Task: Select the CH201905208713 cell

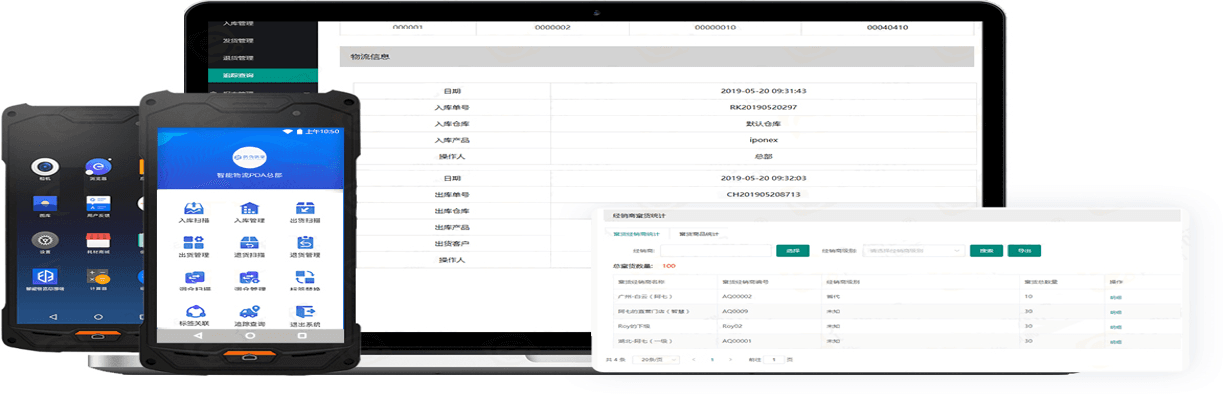Action: click(763, 194)
